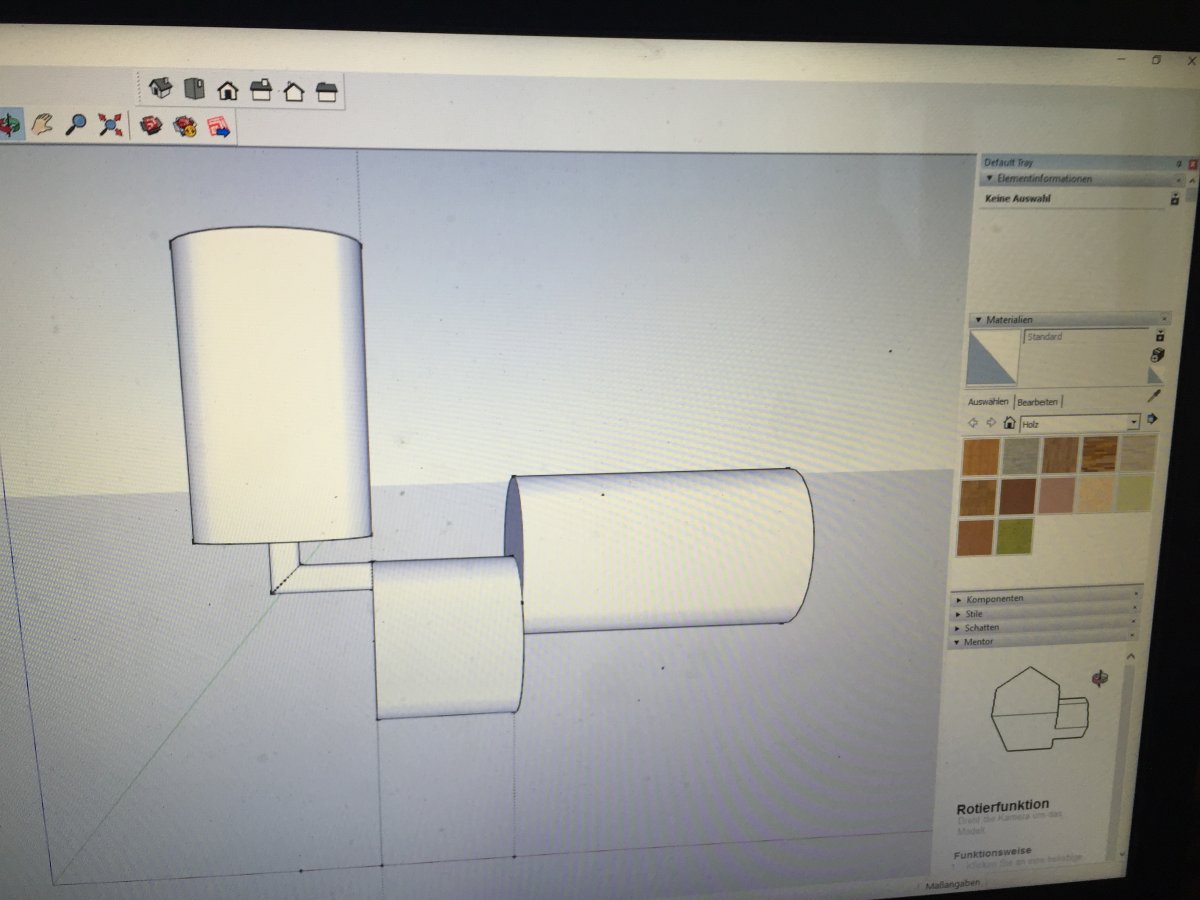Switch to Top view
Image resolution: width=1200 pixels, height=900 pixels.
coord(194,89)
